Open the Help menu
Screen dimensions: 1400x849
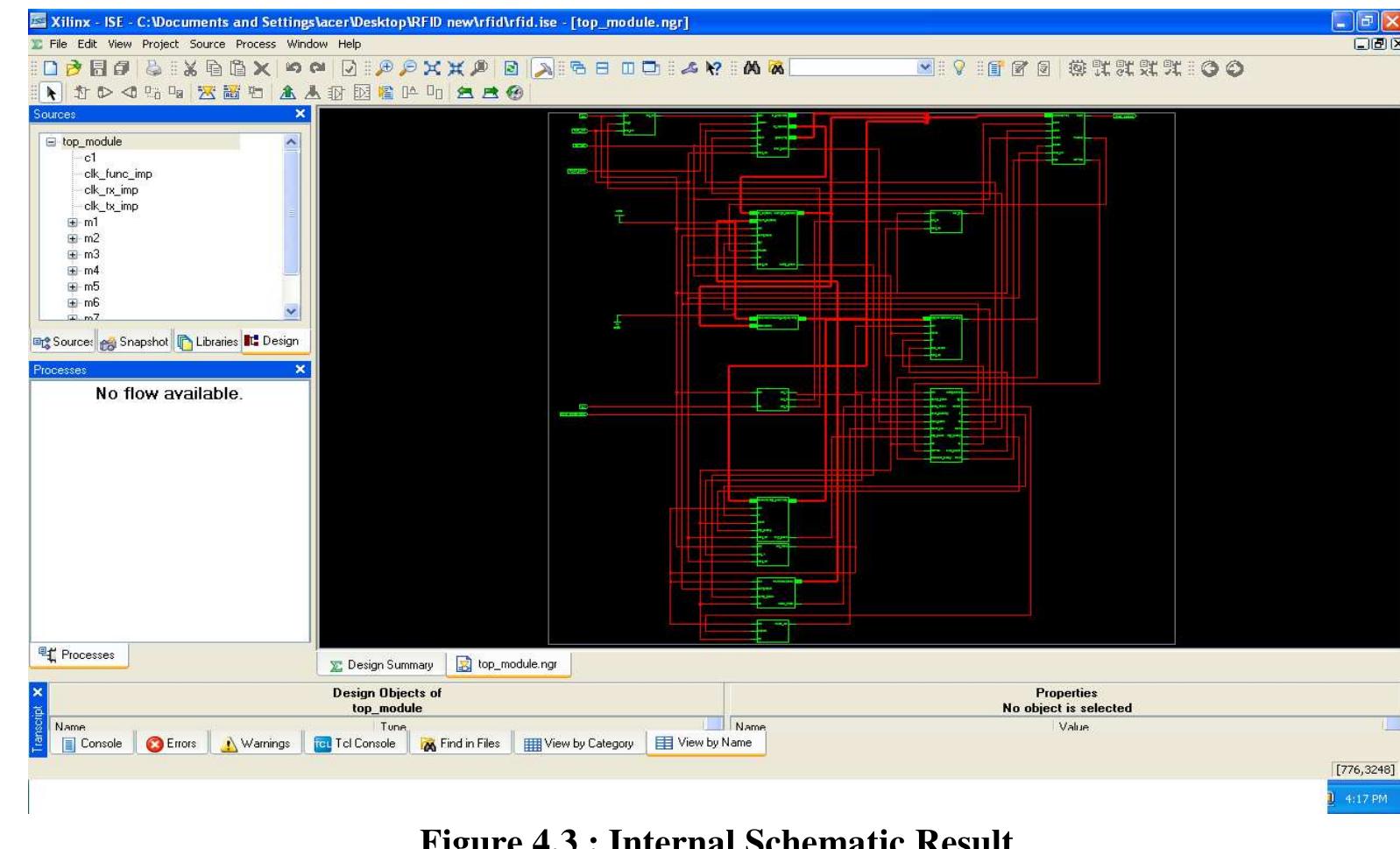[350, 44]
